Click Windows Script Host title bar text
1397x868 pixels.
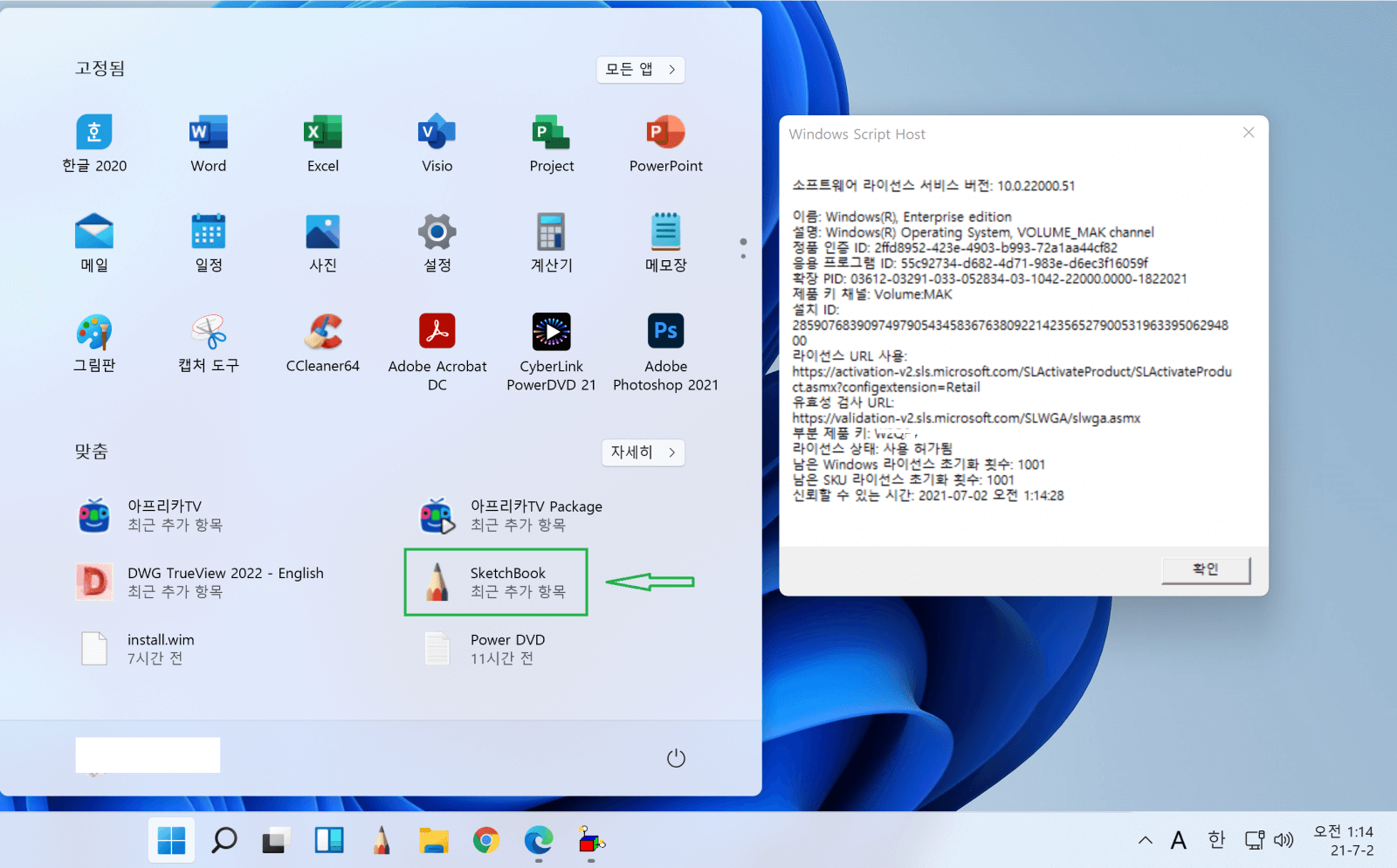pos(857,134)
